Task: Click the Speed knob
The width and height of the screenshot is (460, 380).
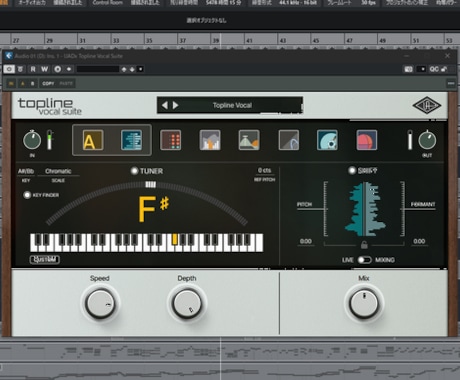Action: 100,304
